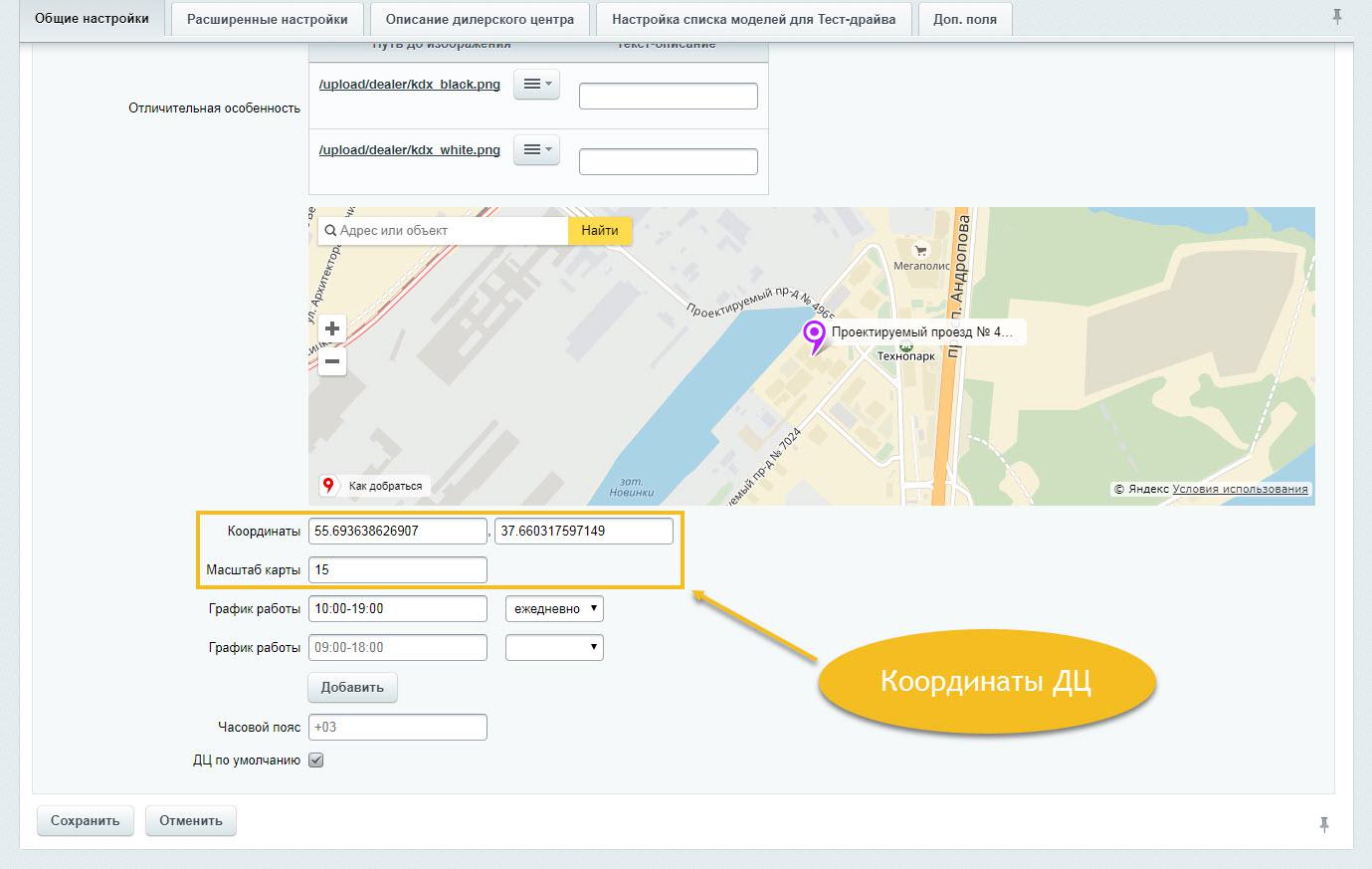Click the Отличительная особенность label
Screen dimensions: 1372x869
coord(214,108)
